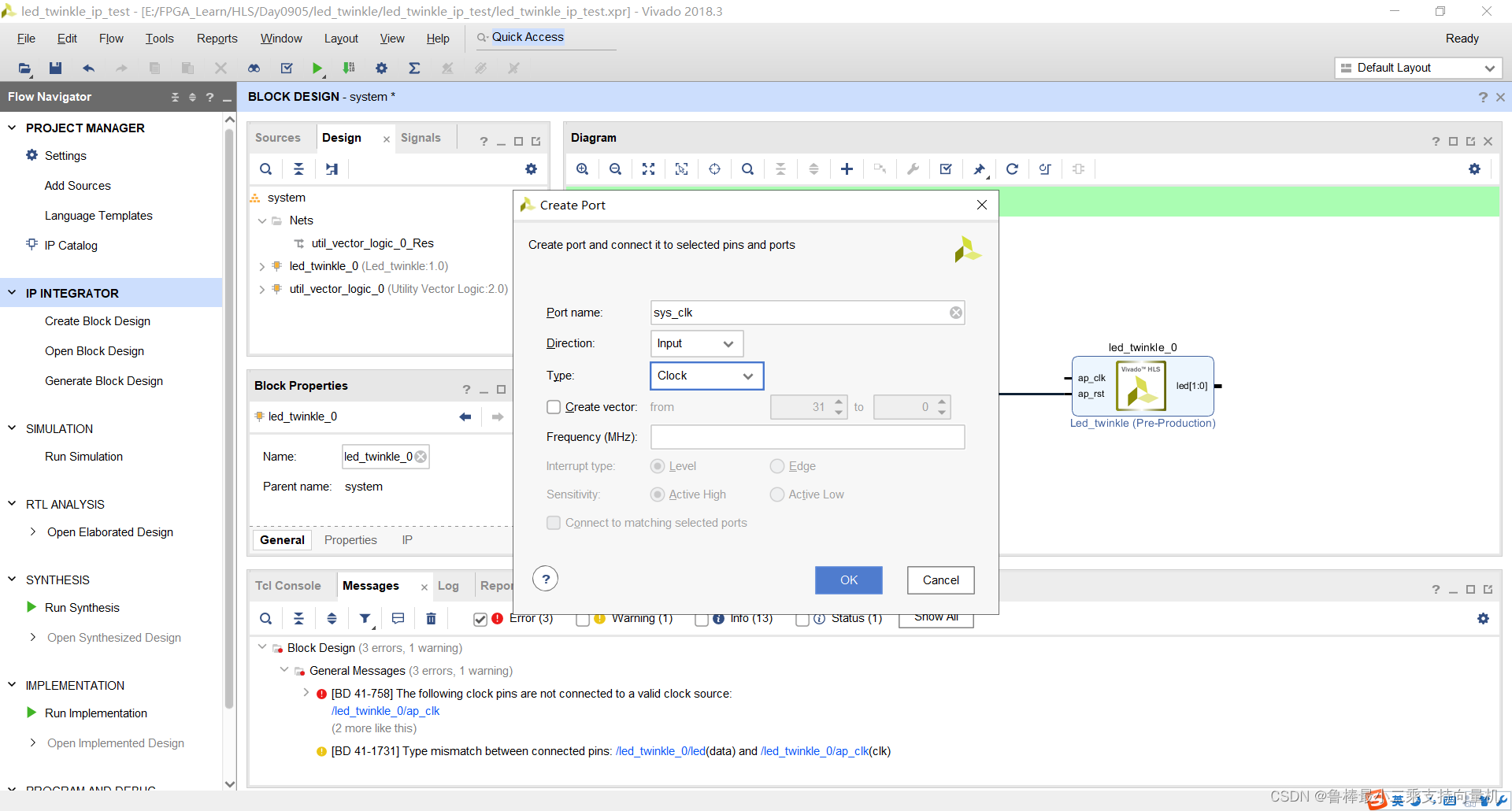Open IP Catalog in Flow Navigator

(71, 246)
